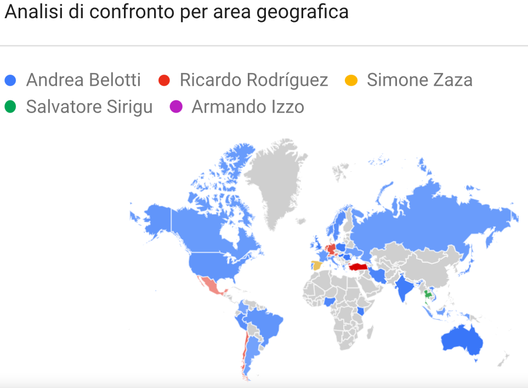Screen dimensions: 528x388
Task: Click the Analisi di confronto per area geografica heading
Action: 177,12
